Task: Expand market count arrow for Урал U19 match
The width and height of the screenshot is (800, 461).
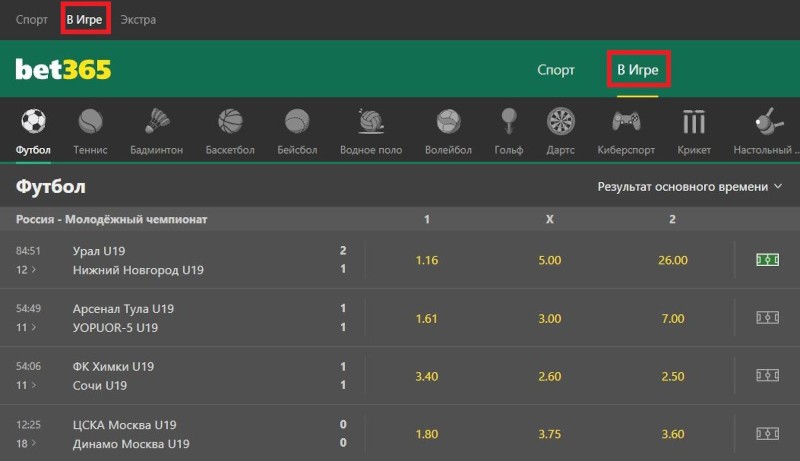Action: point(27,270)
